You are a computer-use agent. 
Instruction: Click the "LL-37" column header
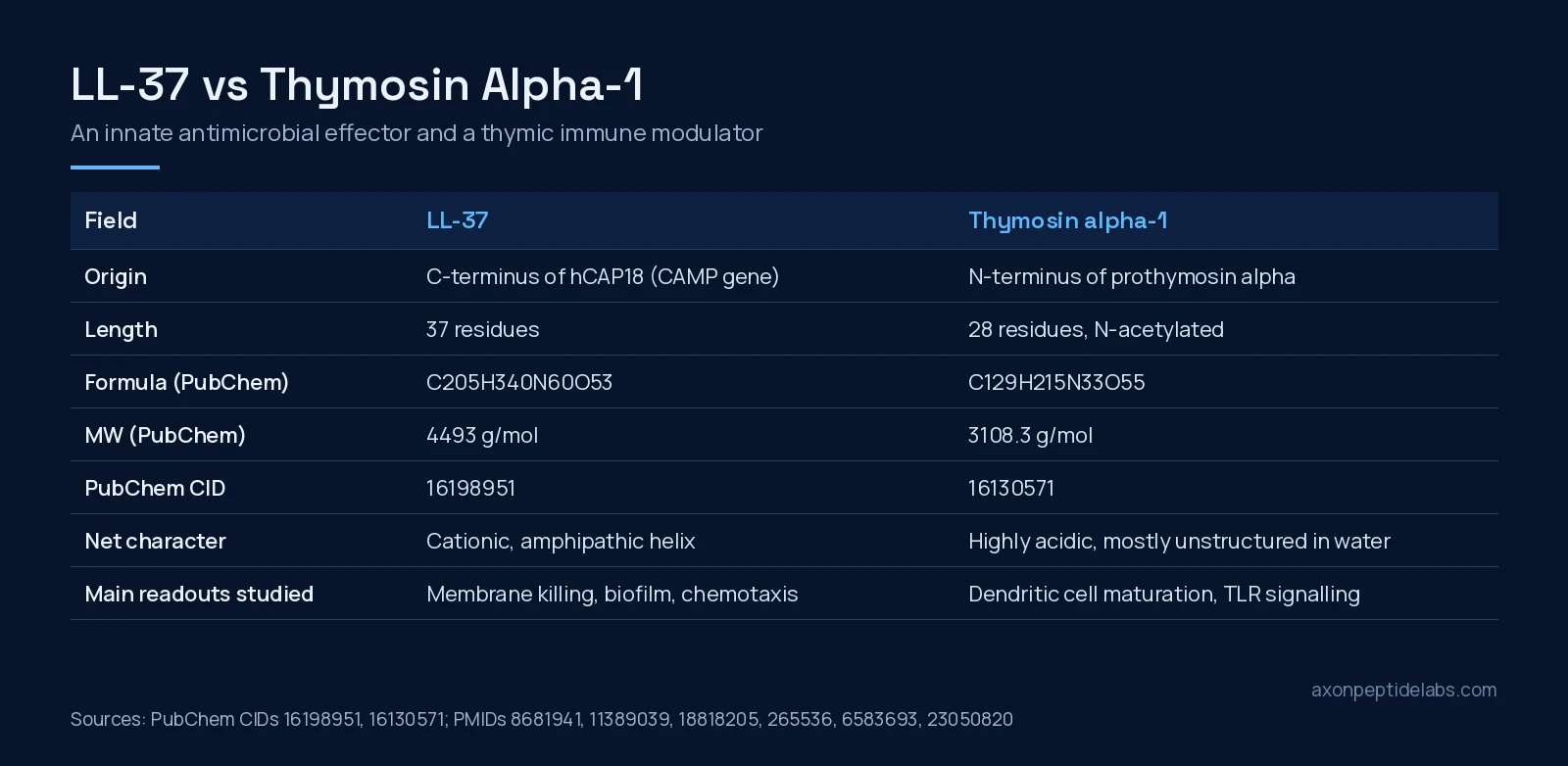click(x=457, y=220)
